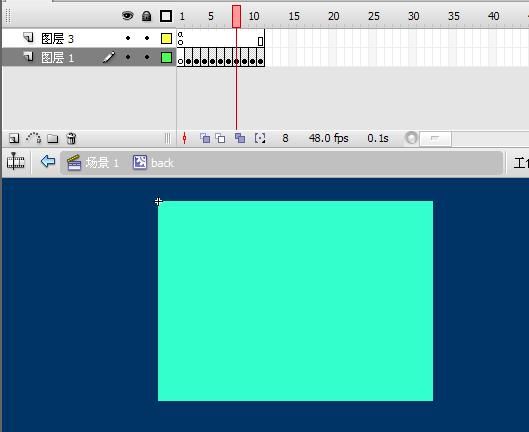Screen dimensions: 529x432
Task: Toggle lock dot for 图层 3
Action: pos(147,38)
